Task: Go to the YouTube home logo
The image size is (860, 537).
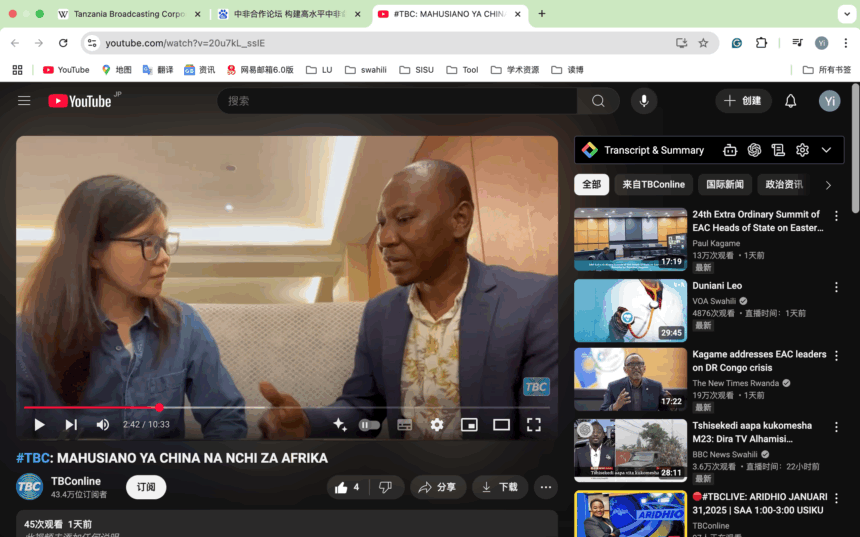Action: click(80, 101)
